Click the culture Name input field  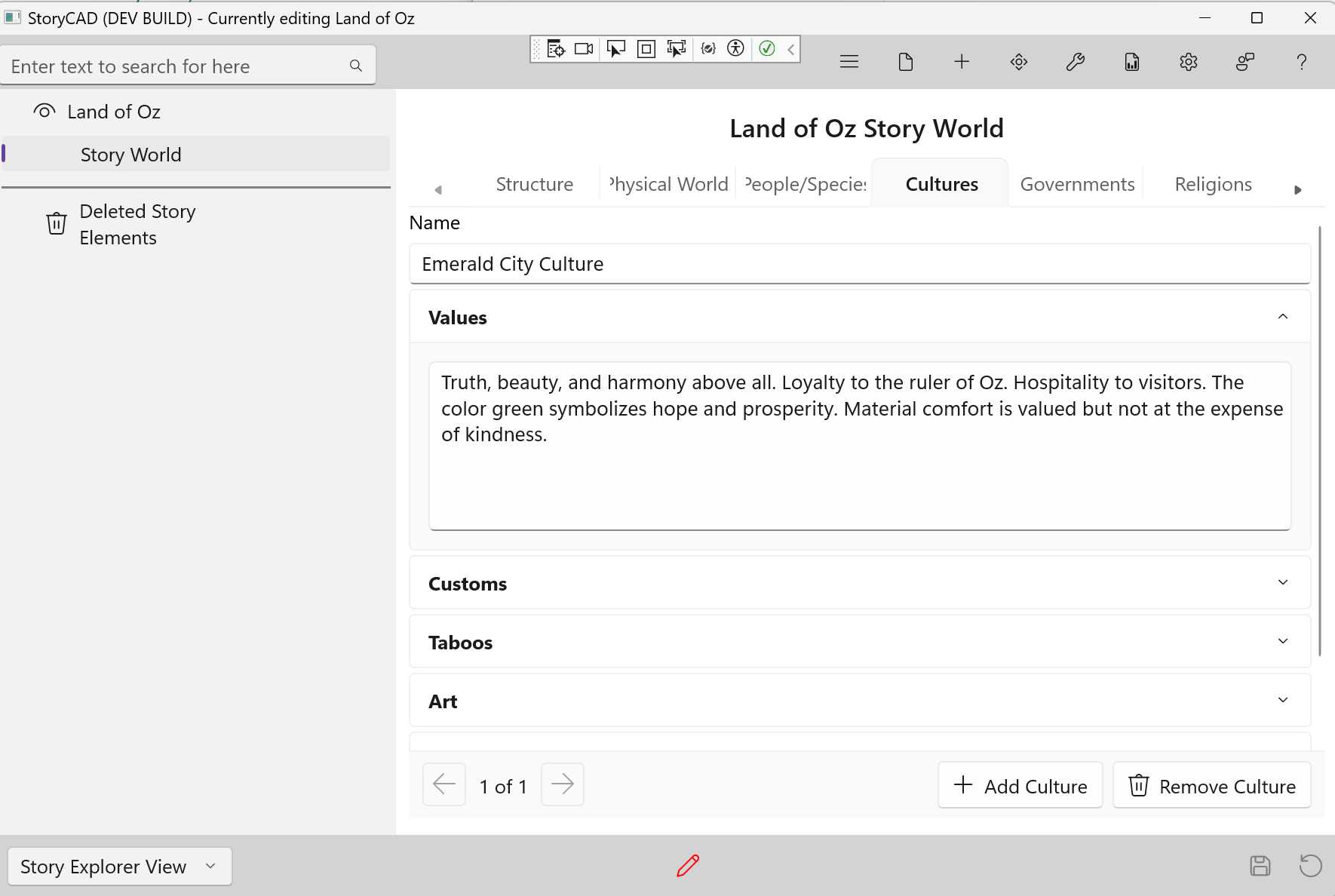pos(859,264)
